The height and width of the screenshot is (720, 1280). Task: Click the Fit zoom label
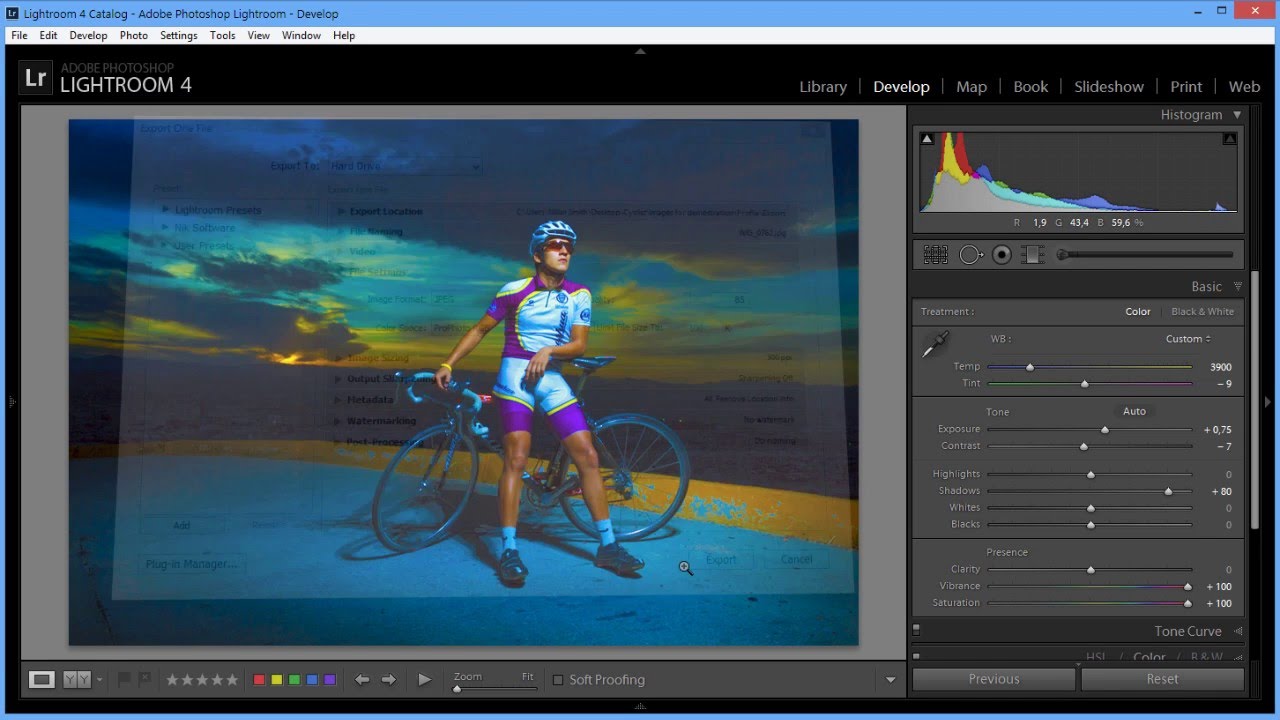tap(527, 677)
